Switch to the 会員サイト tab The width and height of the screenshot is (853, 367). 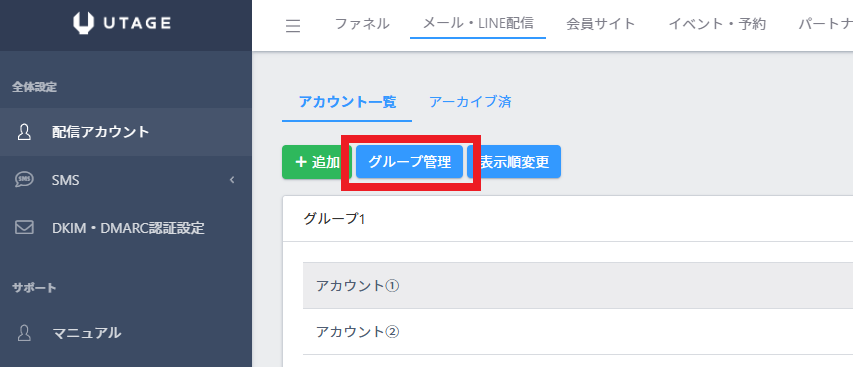pos(601,24)
